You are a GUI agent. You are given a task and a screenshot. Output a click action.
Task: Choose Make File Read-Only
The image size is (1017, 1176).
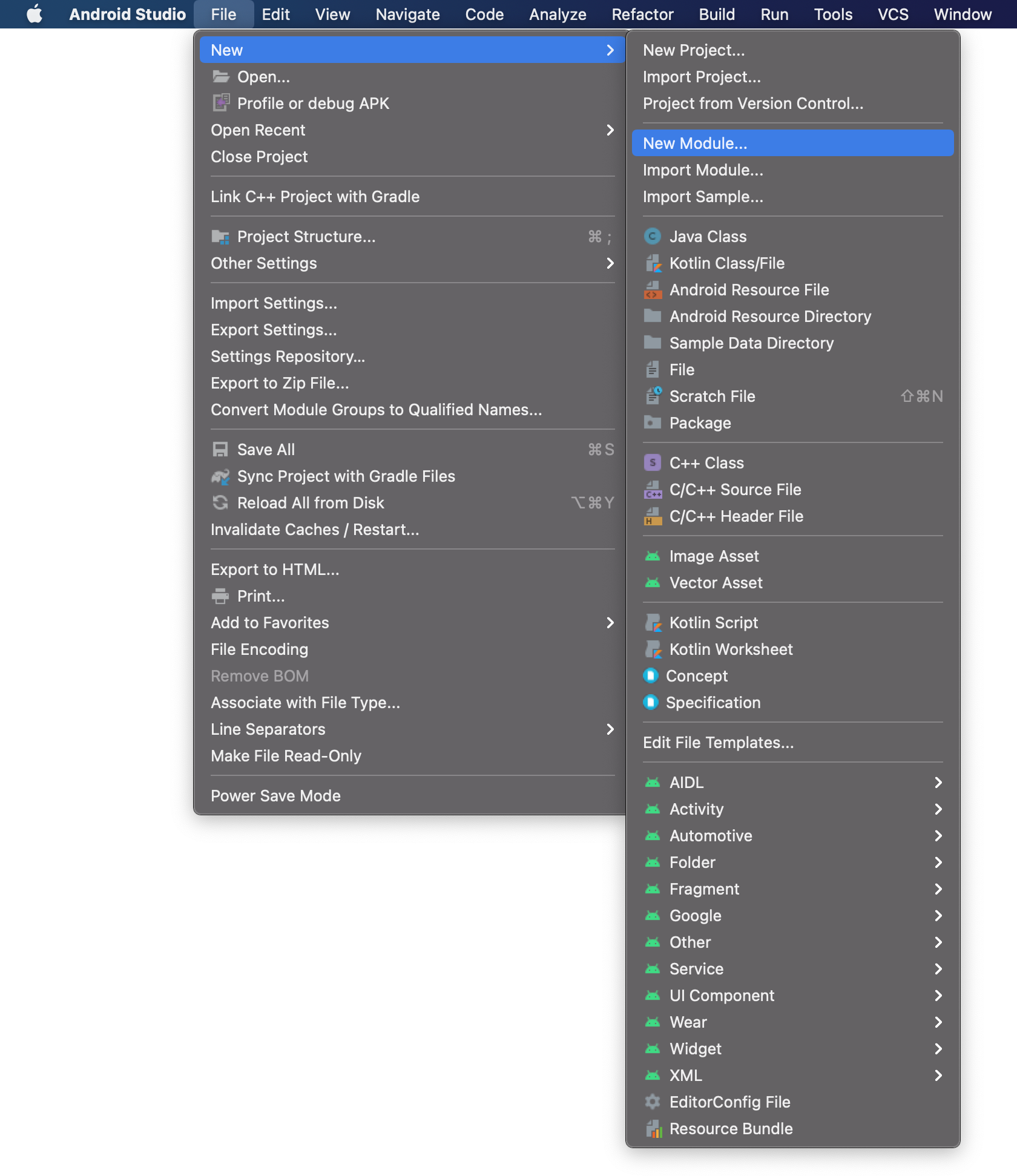(412, 756)
